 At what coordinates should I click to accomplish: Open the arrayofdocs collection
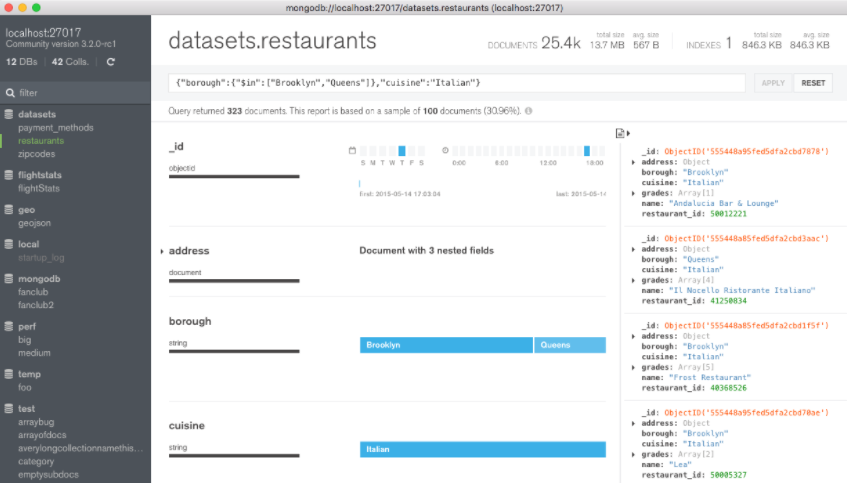tap(42, 435)
